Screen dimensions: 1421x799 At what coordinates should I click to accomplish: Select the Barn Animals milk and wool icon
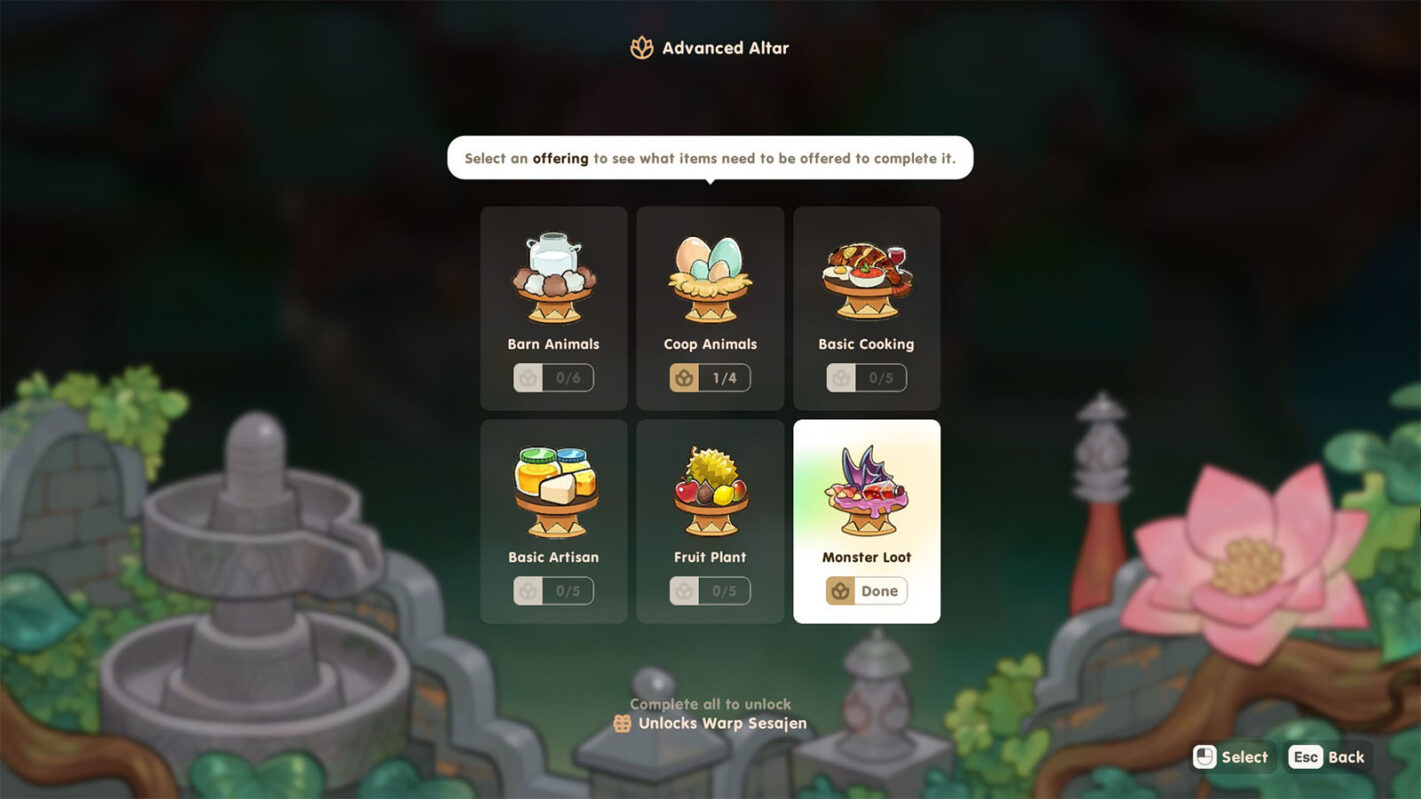pos(554,278)
